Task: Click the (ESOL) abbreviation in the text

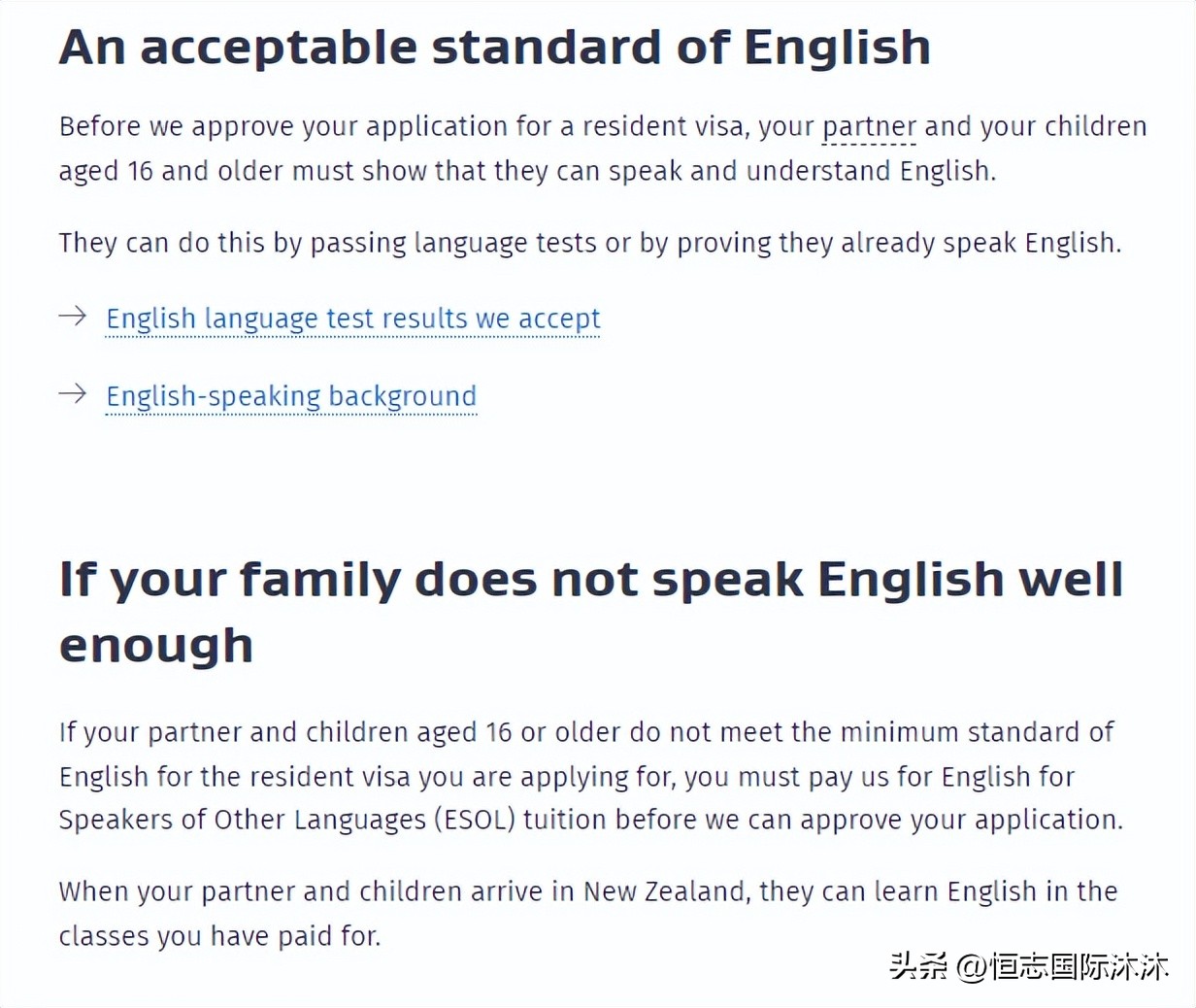Action: 475,820
